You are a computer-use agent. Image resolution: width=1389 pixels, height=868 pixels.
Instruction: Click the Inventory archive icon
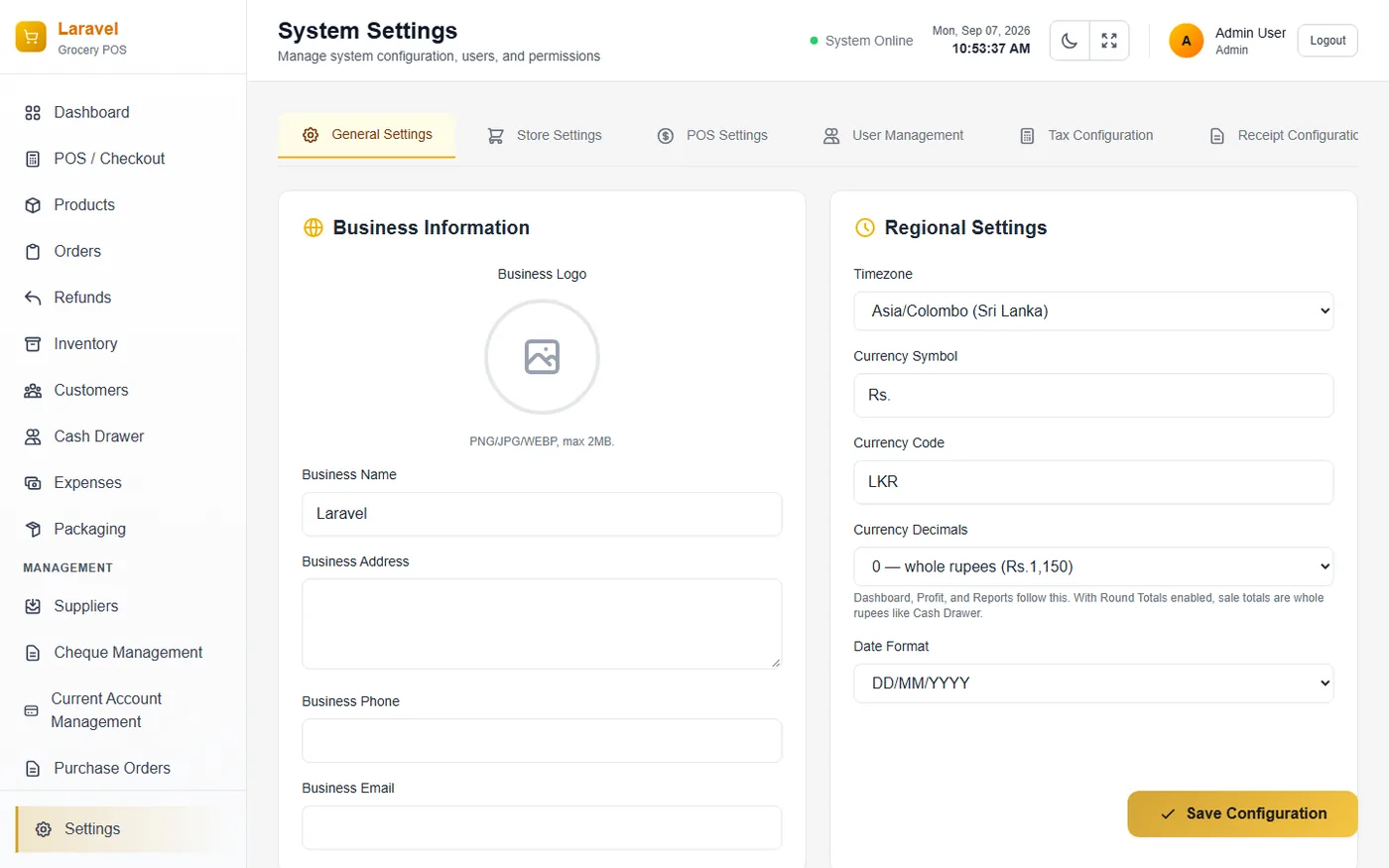pos(33,344)
